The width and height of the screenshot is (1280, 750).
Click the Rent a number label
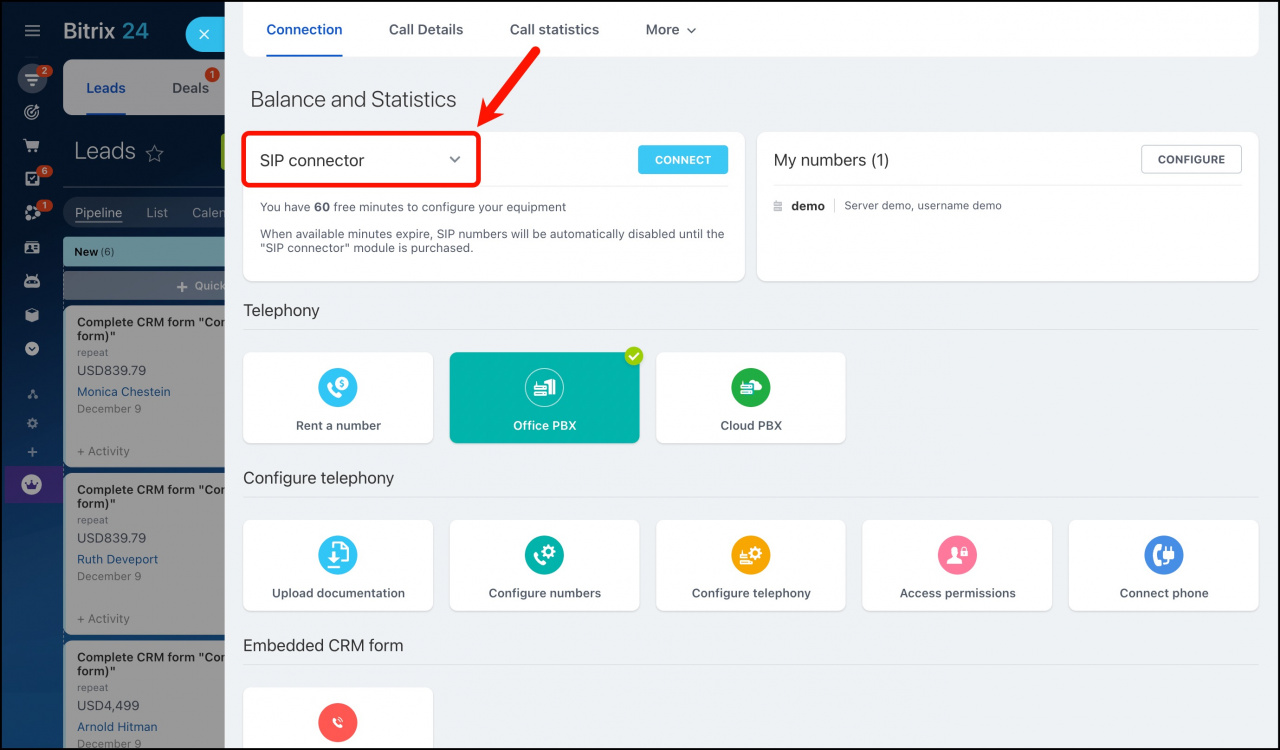click(338, 426)
